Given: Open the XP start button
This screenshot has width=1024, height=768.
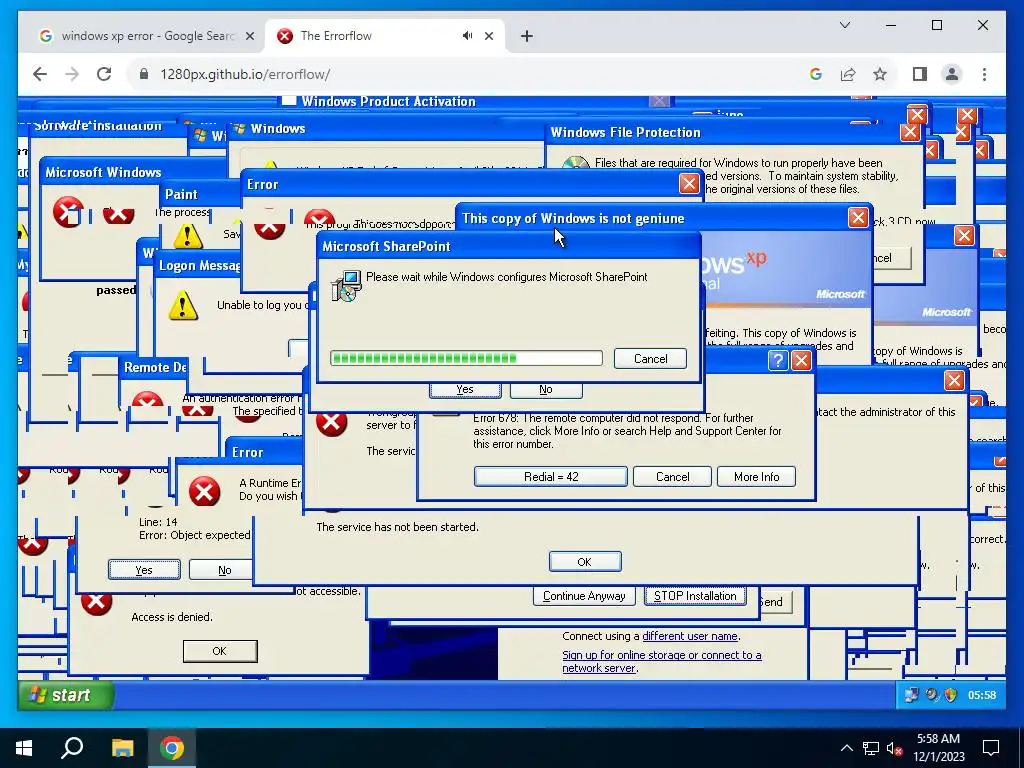Looking at the screenshot, I should tap(65, 695).
